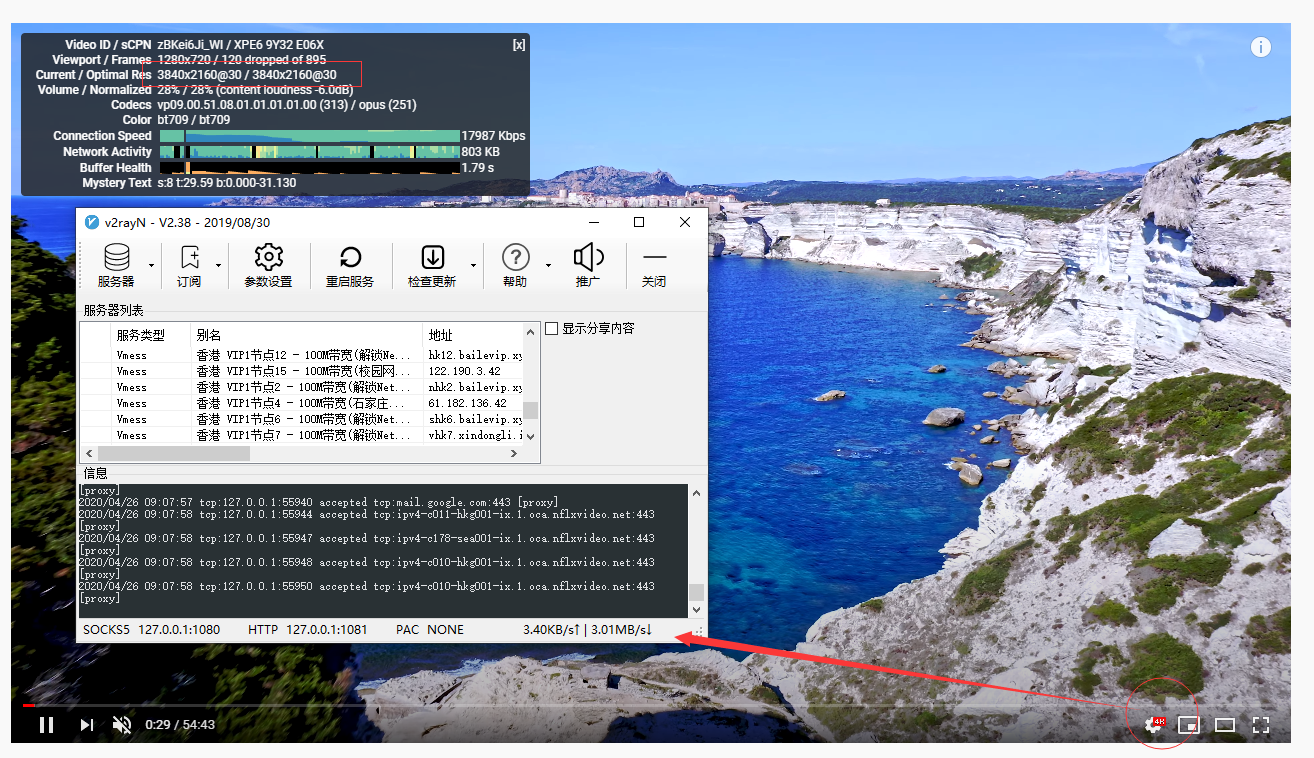
Task: Skip to the next video
Action: pos(87,725)
